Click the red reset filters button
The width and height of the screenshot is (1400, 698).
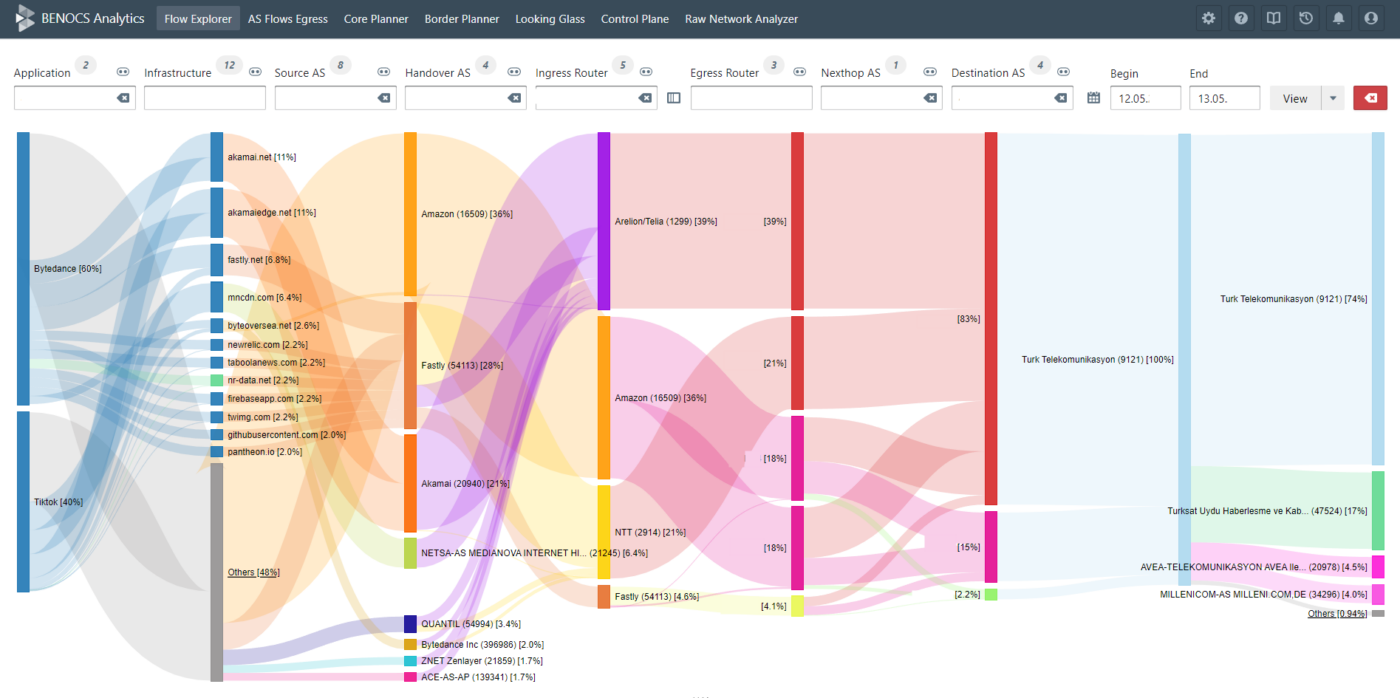tap(1370, 98)
